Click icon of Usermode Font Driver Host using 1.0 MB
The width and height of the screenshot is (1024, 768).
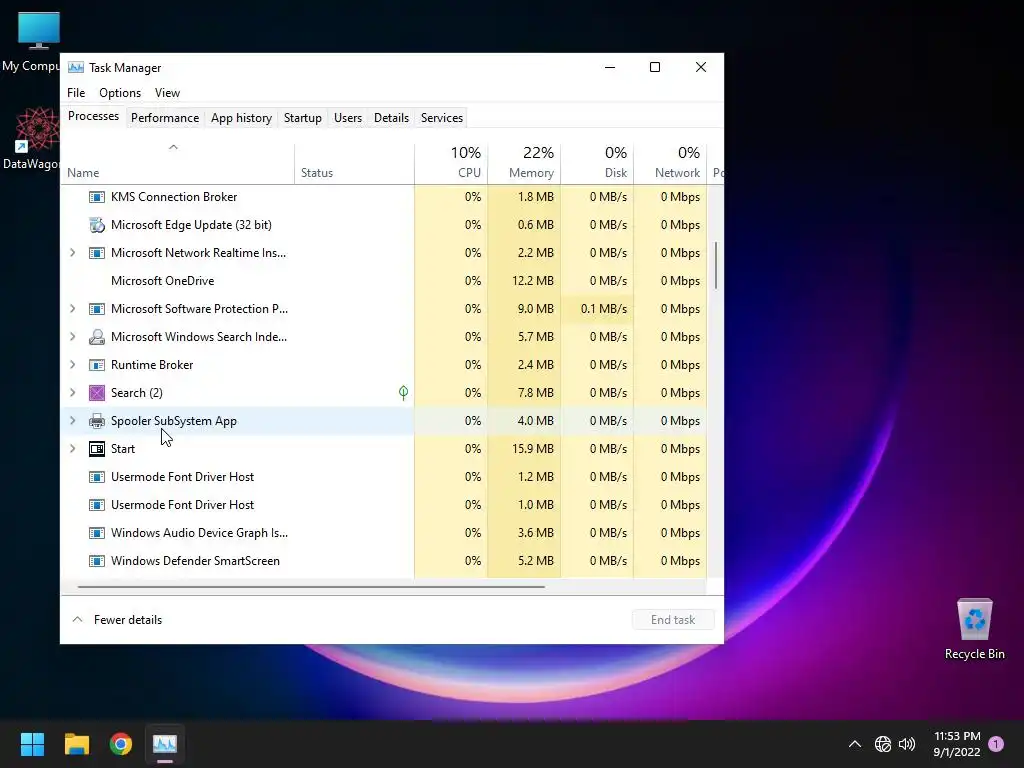pyautogui.click(x=97, y=505)
